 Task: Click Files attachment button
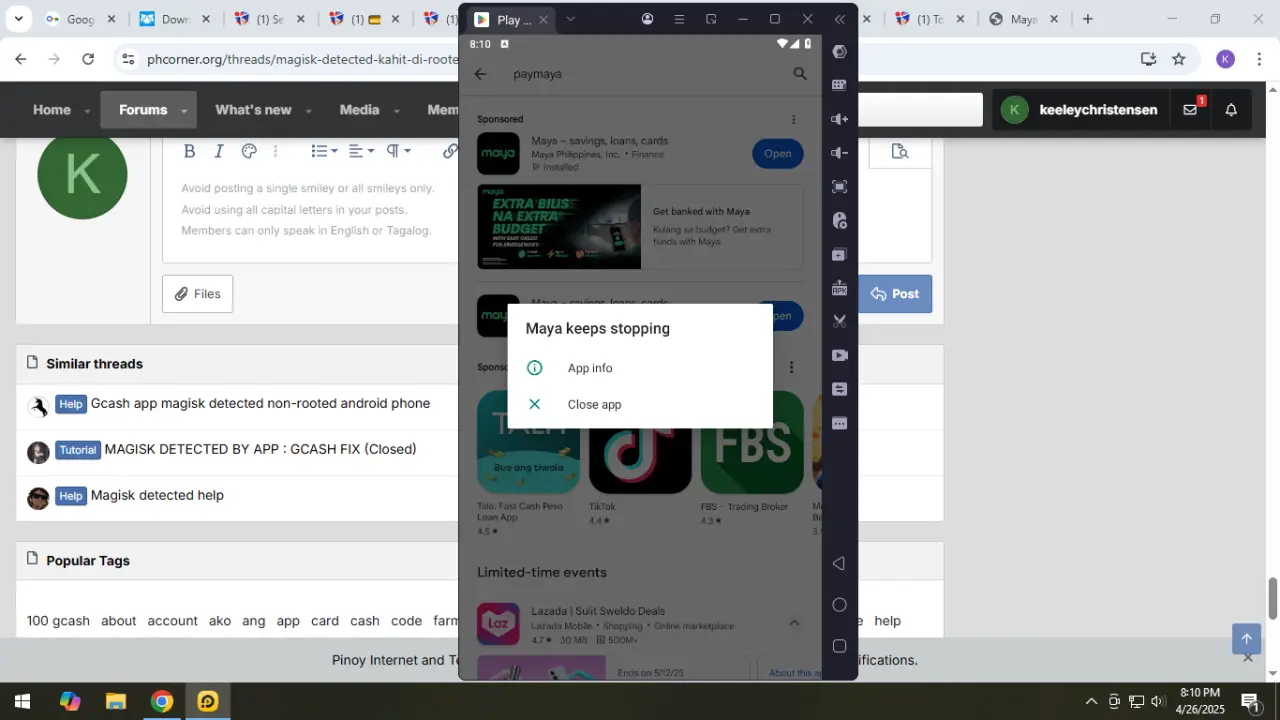[198, 294]
